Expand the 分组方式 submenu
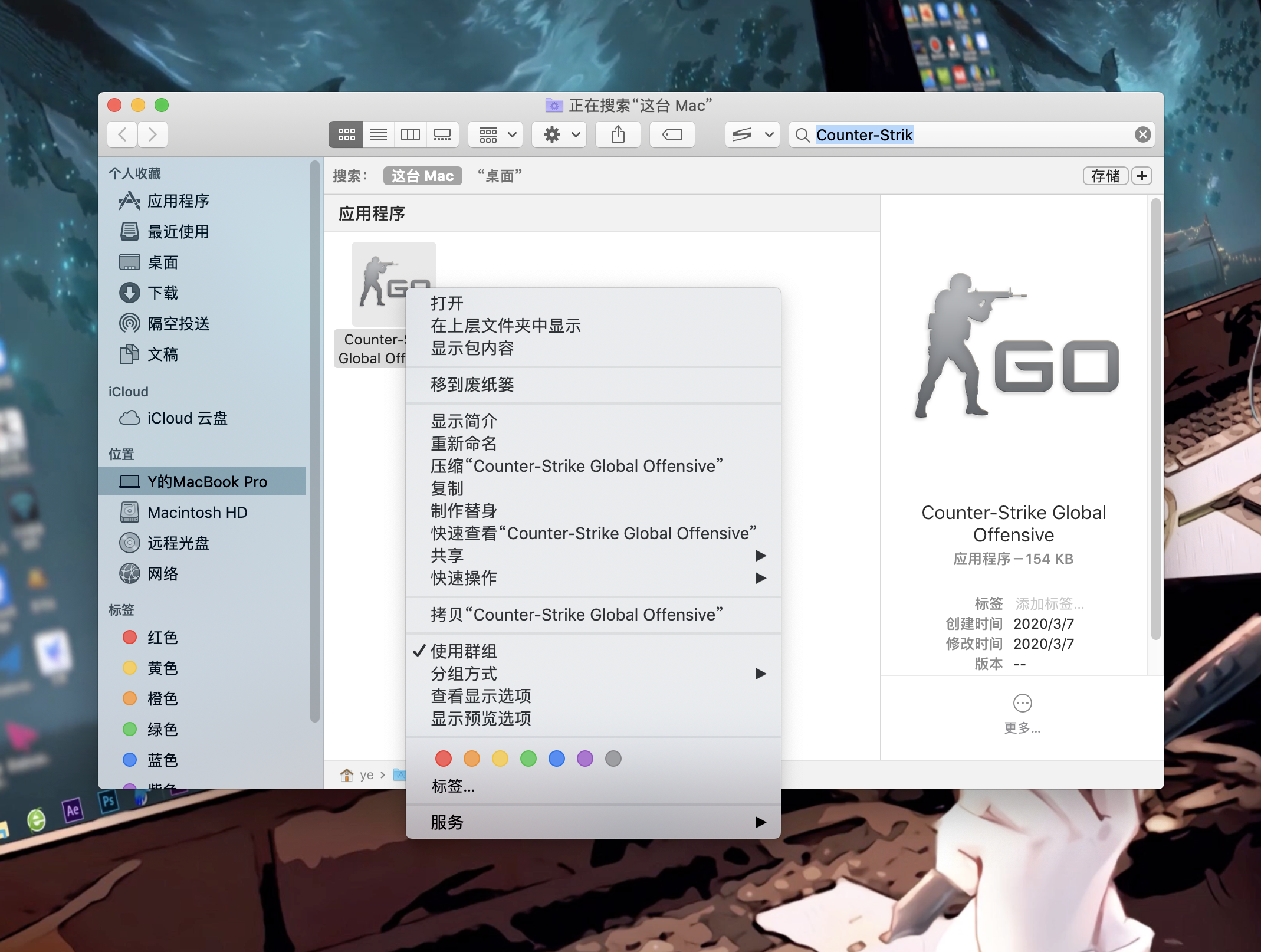The height and width of the screenshot is (952, 1261). click(x=593, y=674)
